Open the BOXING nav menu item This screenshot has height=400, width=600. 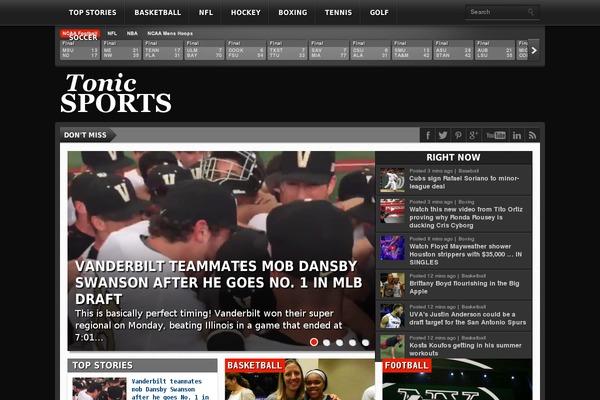[293, 13]
